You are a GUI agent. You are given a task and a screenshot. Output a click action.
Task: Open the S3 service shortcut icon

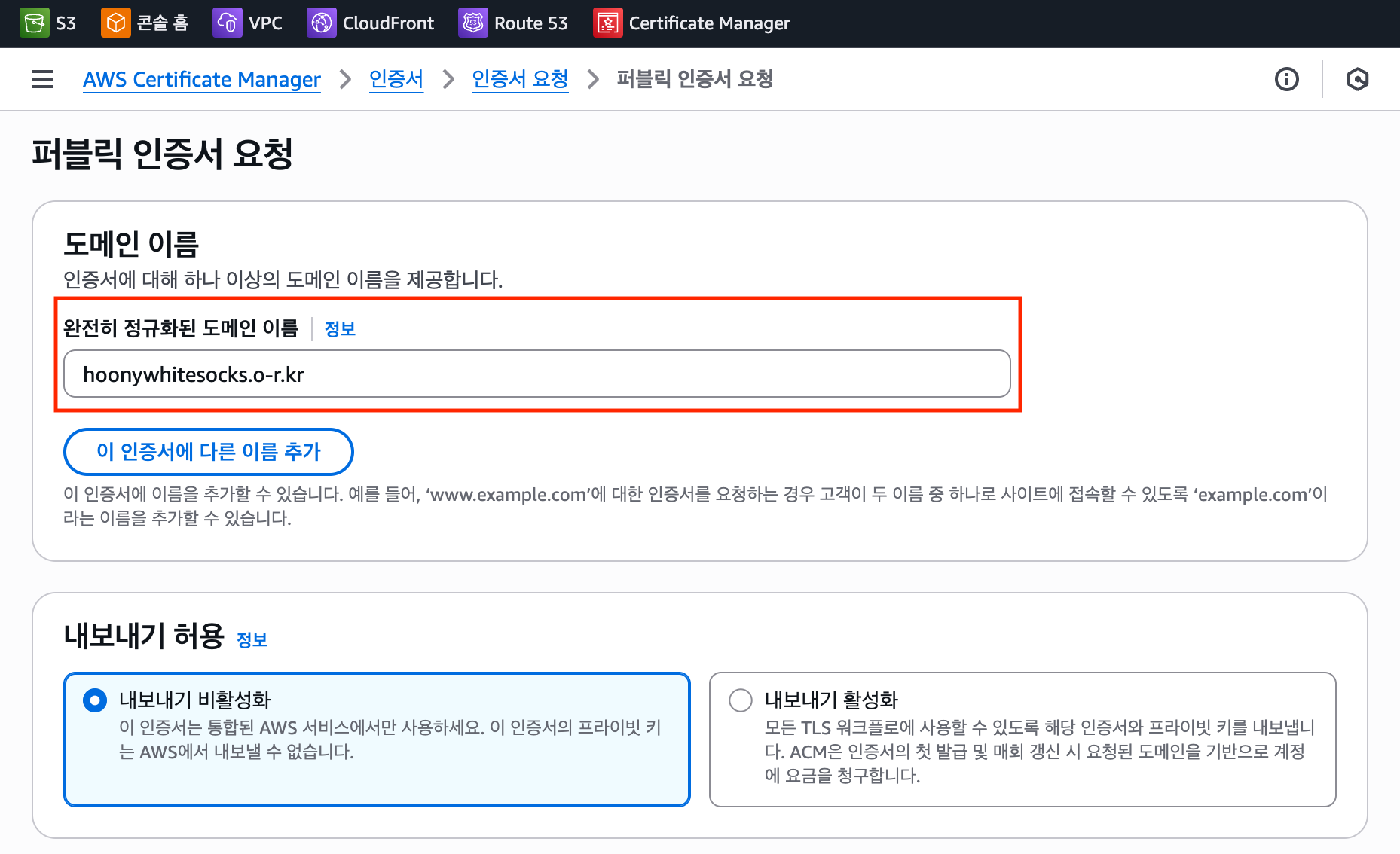tap(34, 23)
